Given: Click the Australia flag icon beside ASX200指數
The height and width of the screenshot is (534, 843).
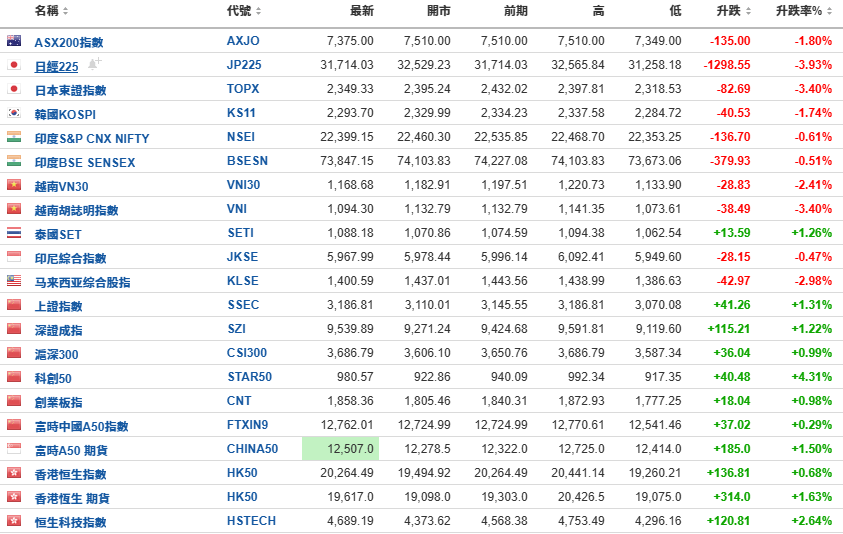Looking at the screenshot, I should (14, 41).
